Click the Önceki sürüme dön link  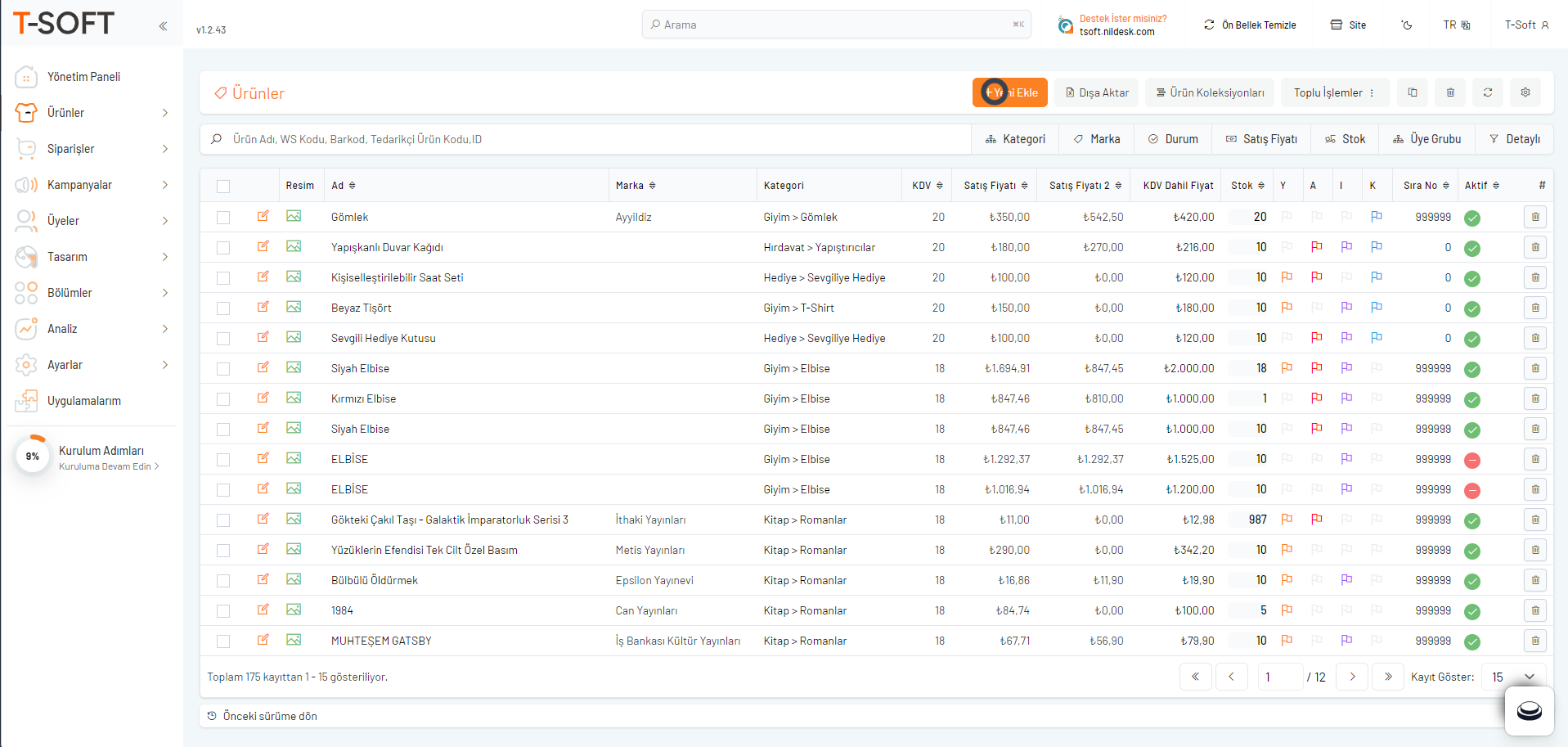269,716
